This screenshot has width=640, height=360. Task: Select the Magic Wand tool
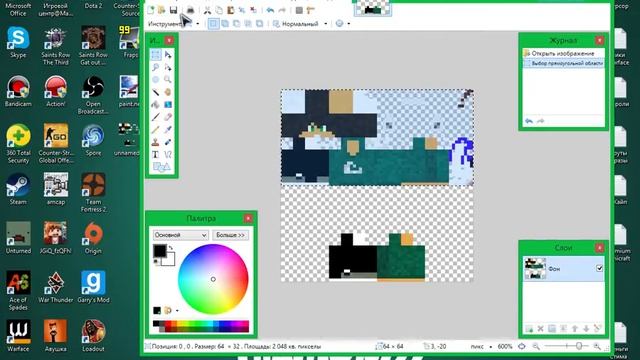click(x=156, y=92)
